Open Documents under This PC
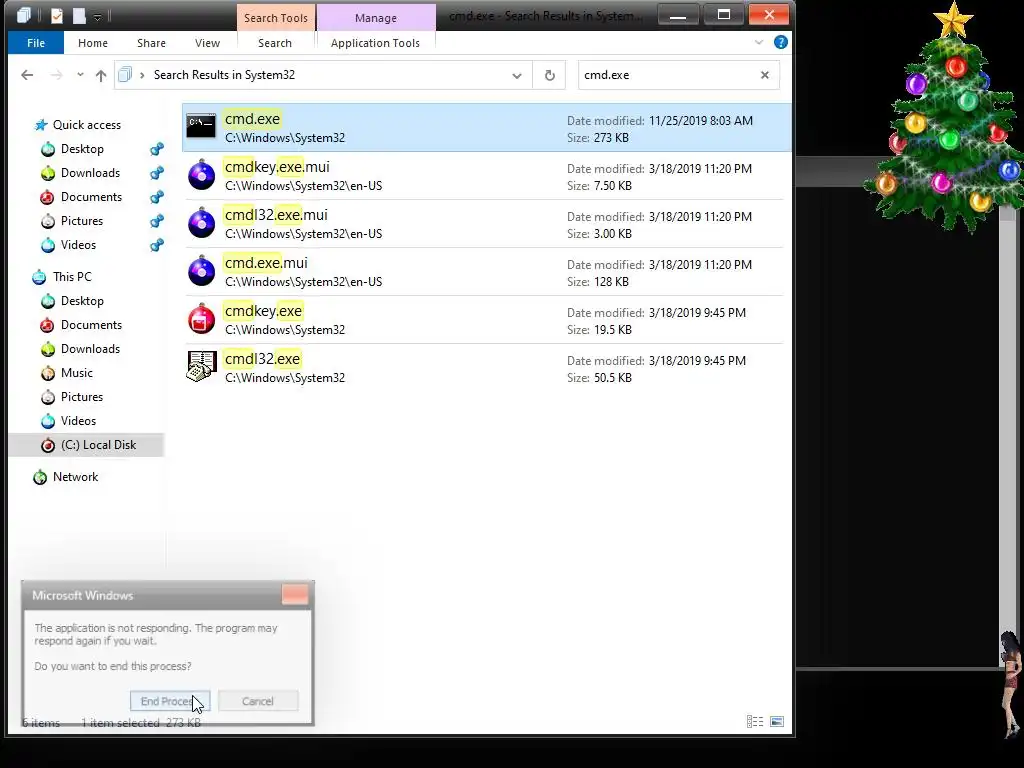The height and width of the screenshot is (768, 1024). coord(91,325)
